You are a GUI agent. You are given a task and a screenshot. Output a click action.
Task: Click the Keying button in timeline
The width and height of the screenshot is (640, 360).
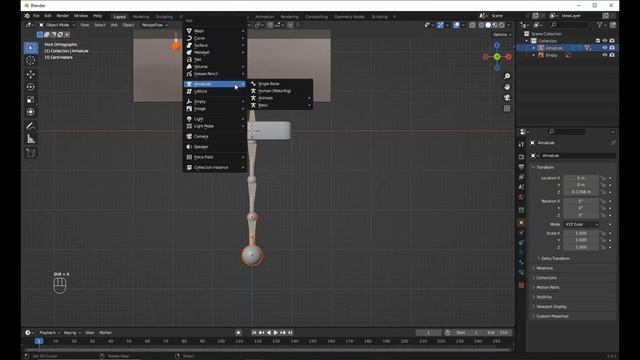tap(72, 333)
